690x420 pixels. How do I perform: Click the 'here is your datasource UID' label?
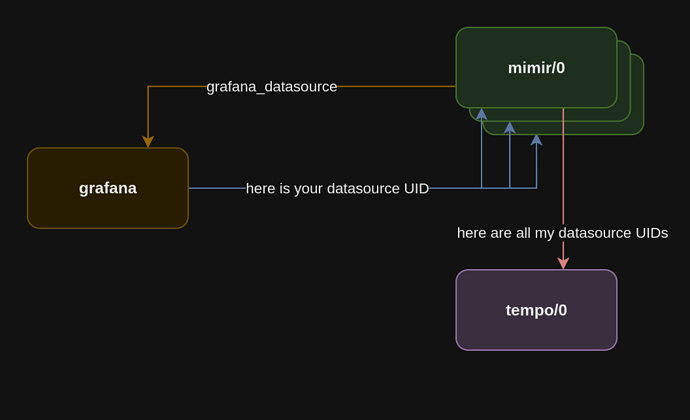point(337,188)
